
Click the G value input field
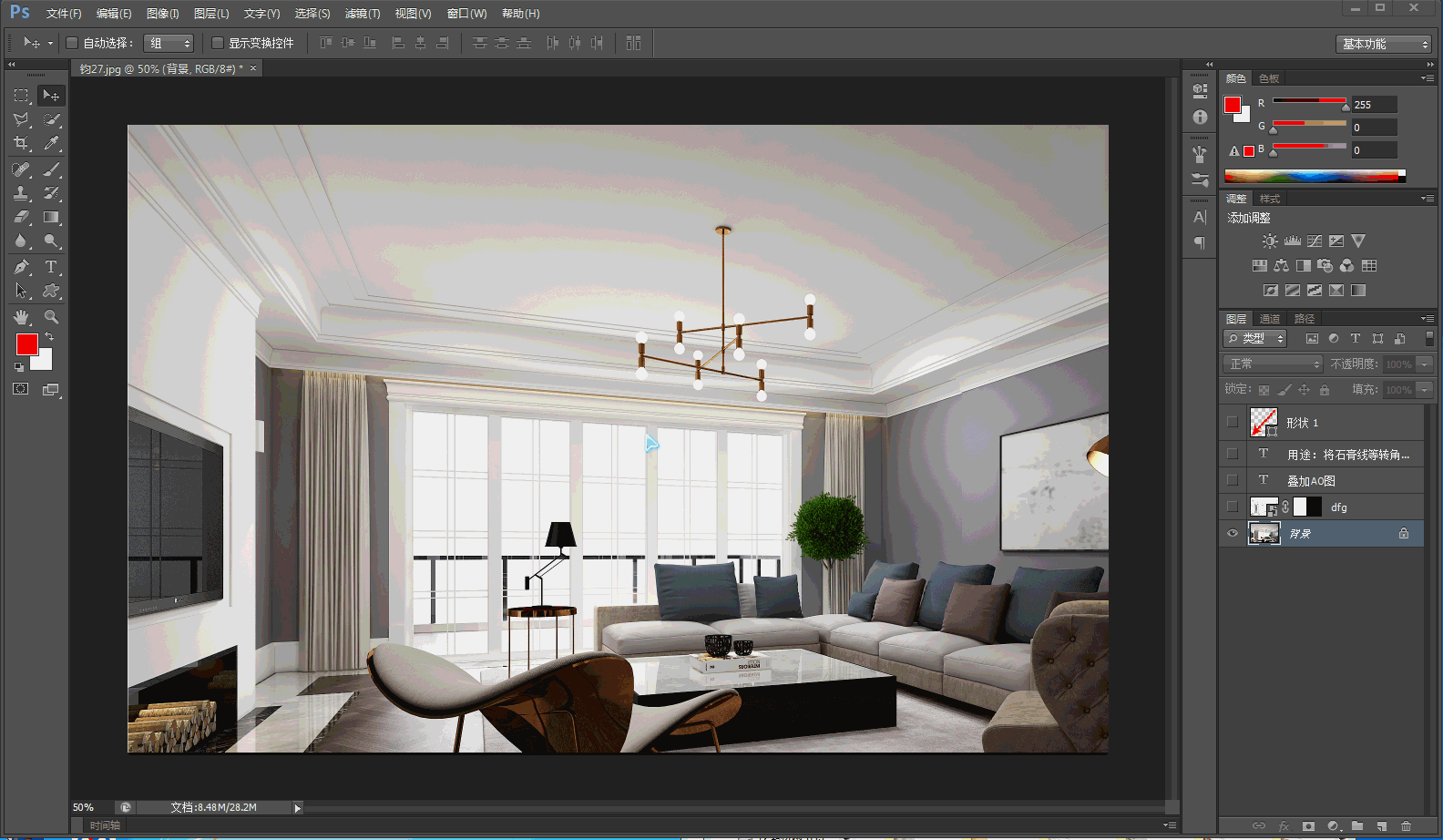tap(1374, 128)
